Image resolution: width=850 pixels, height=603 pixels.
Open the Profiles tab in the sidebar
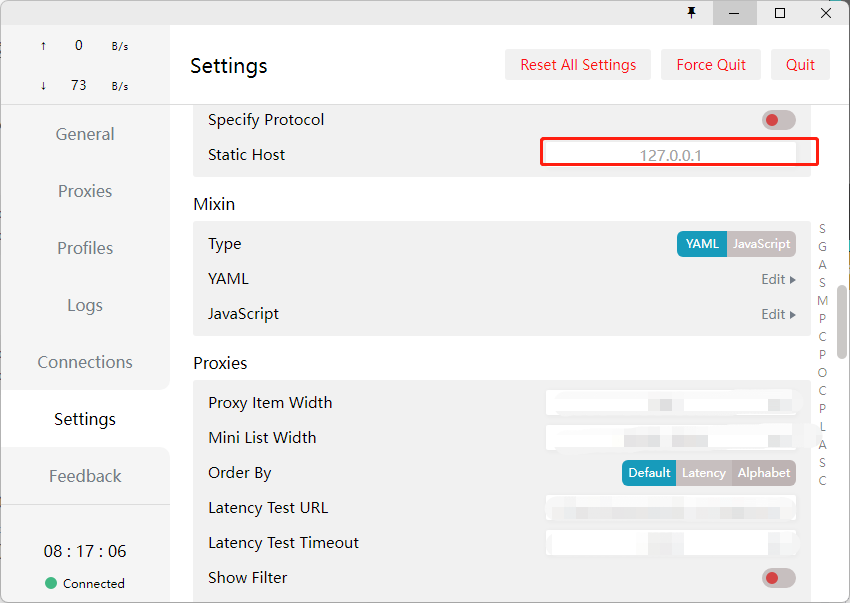click(x=85, y=248)
